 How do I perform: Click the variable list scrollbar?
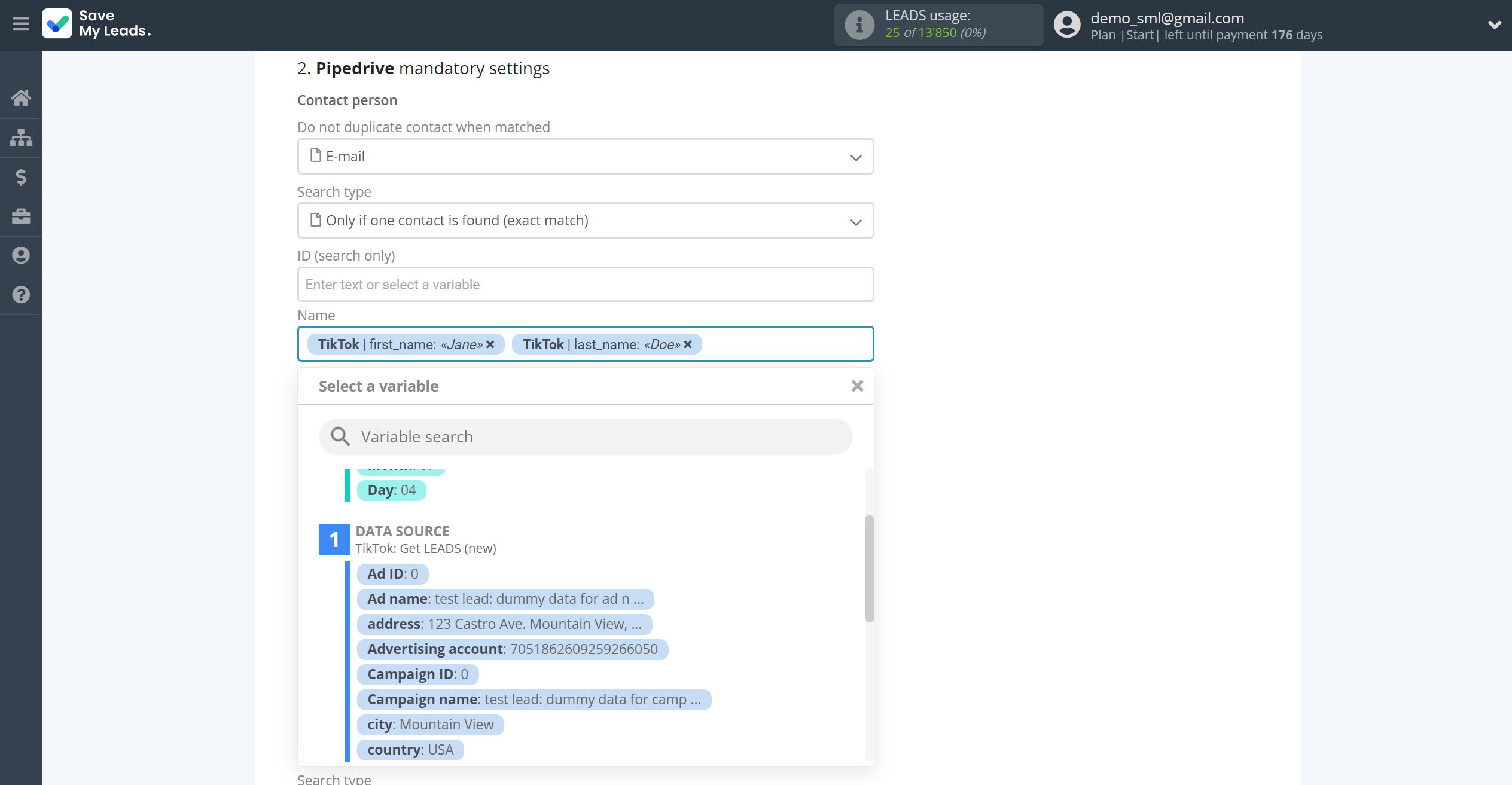coord(870,568)
